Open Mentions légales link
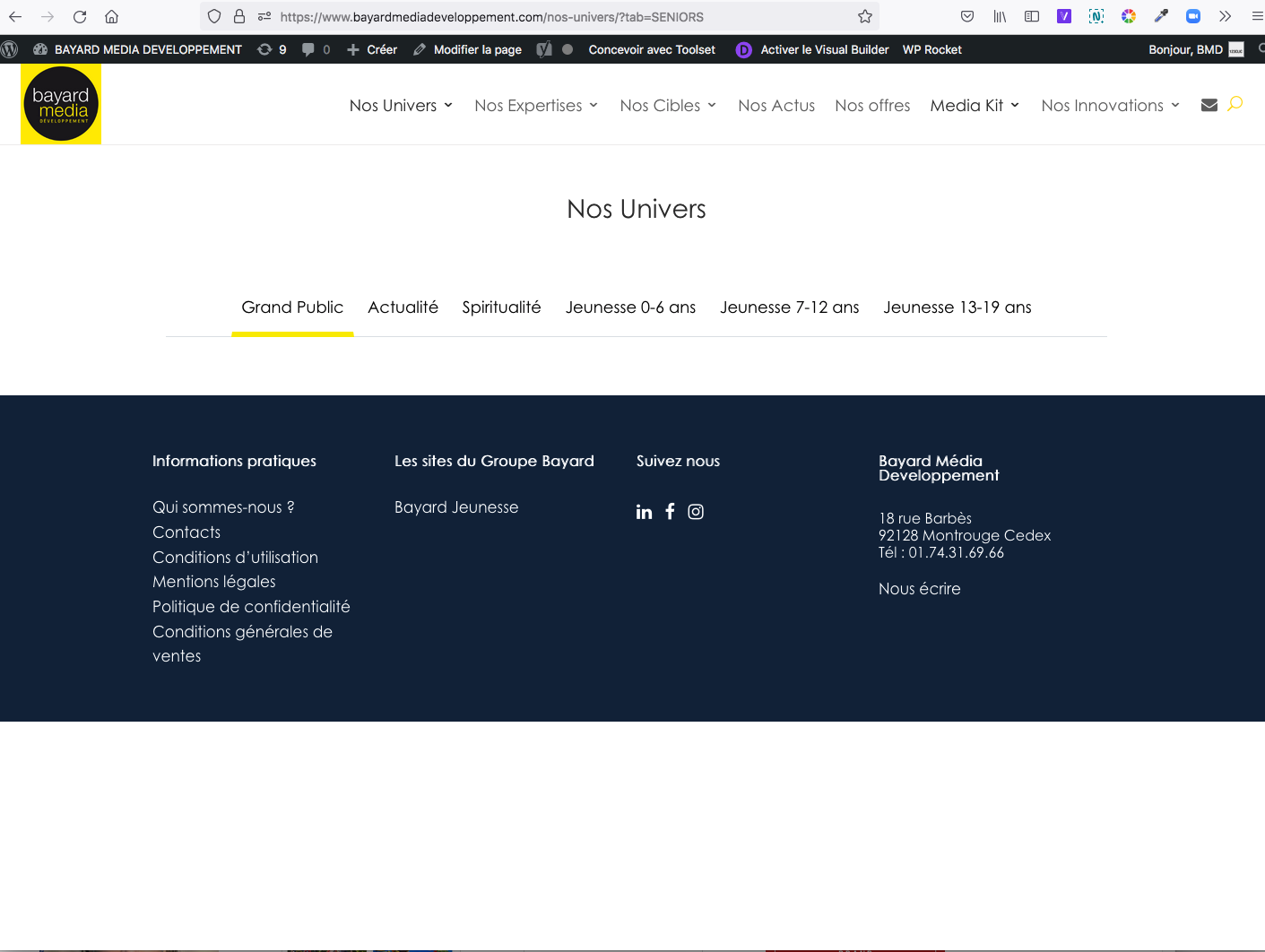 click(x=214, y=582)
